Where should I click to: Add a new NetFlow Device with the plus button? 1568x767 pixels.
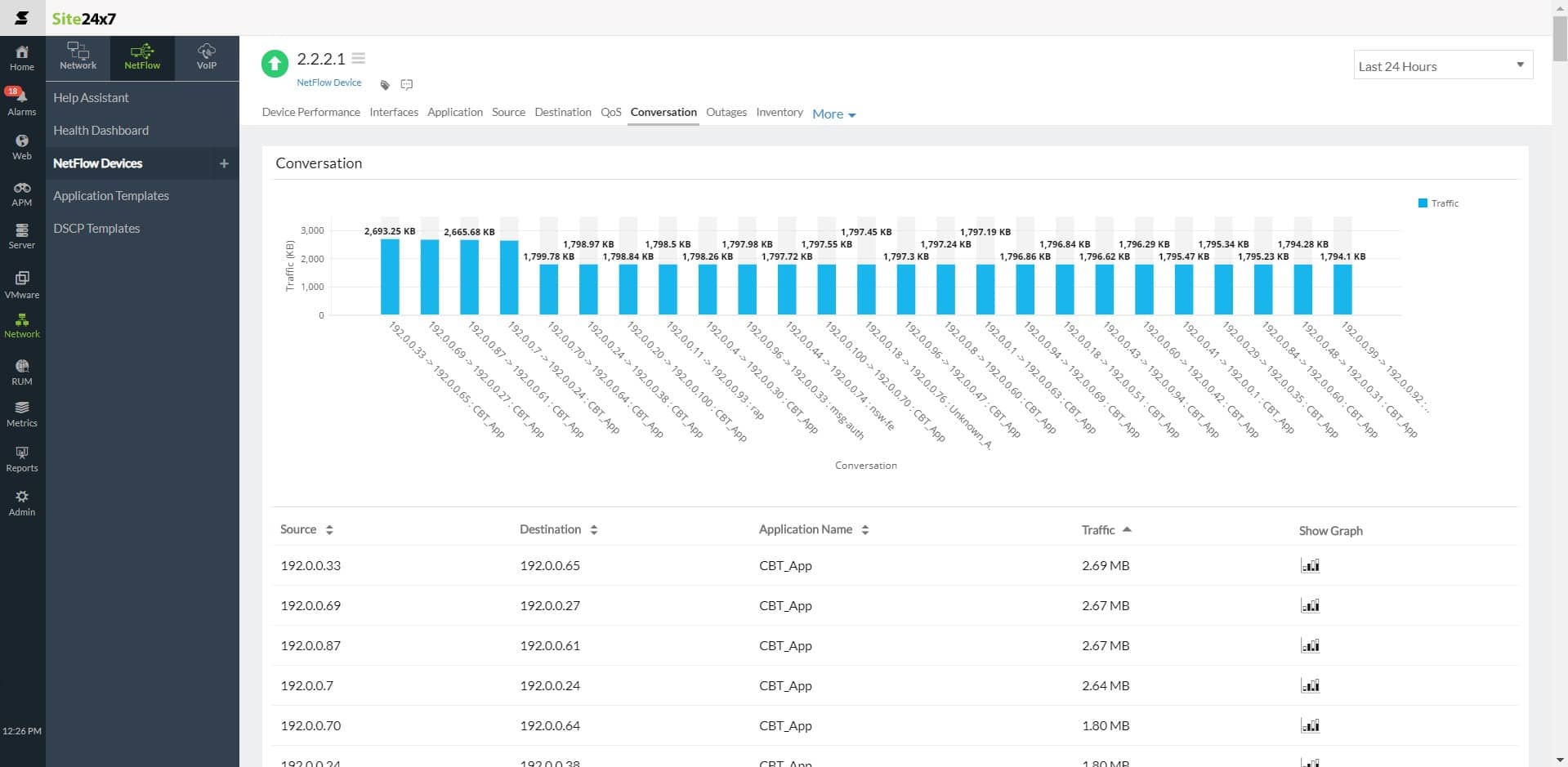(223, 163)
